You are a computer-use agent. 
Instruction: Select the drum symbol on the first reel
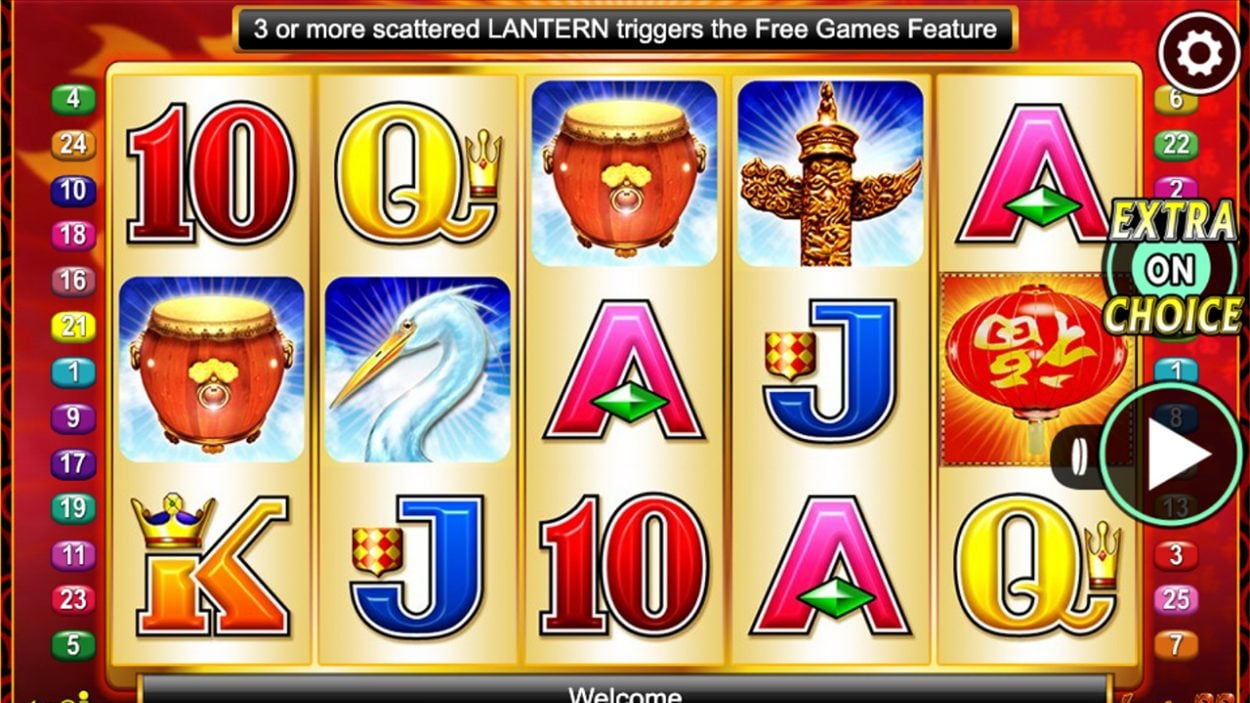pos(211,369)
